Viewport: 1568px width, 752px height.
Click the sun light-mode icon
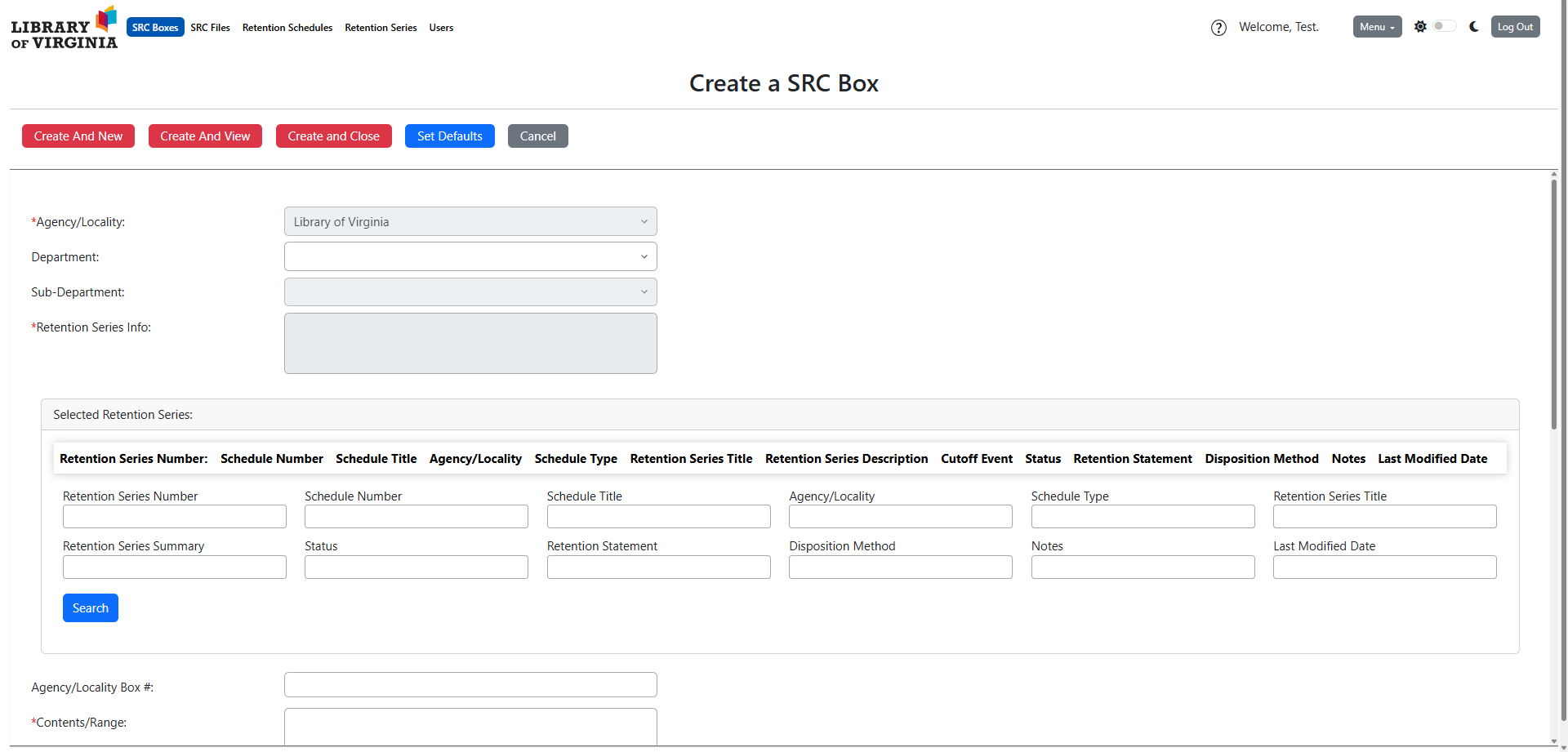click(1420, 27)
